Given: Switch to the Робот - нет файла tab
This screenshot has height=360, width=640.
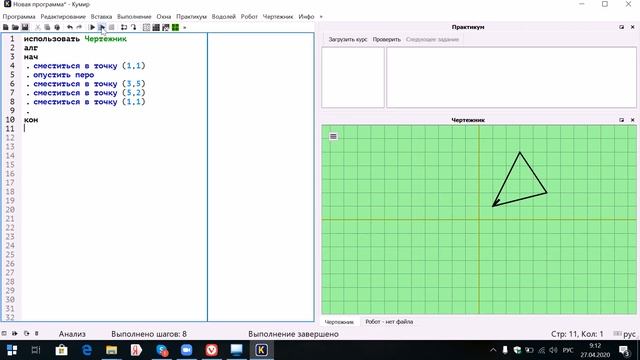Looking at the screenshot, I should click(x=389, y=322).
